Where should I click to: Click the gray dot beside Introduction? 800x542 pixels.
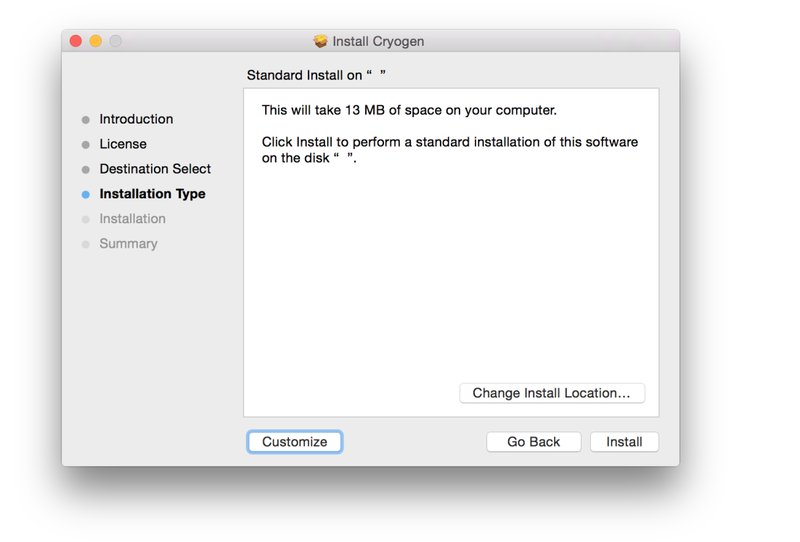pos(86,120)
